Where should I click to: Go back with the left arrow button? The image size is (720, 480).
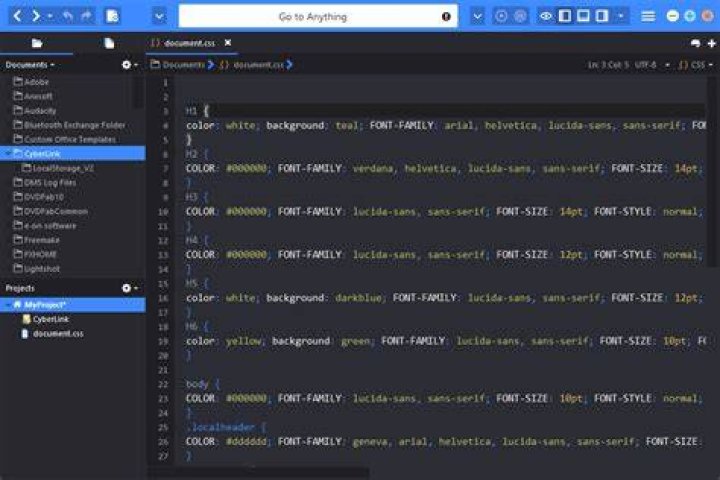(17, 17)
